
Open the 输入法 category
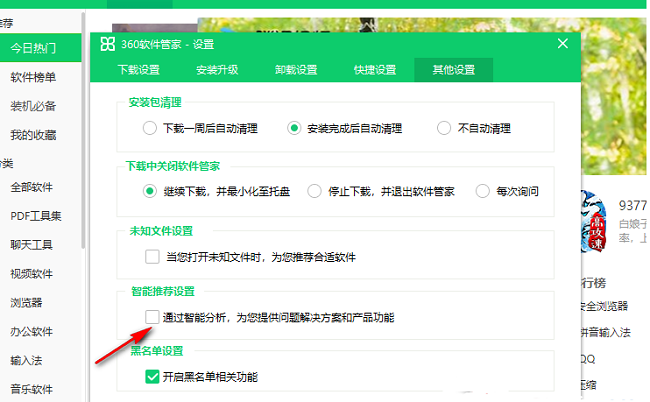(26, 361)
